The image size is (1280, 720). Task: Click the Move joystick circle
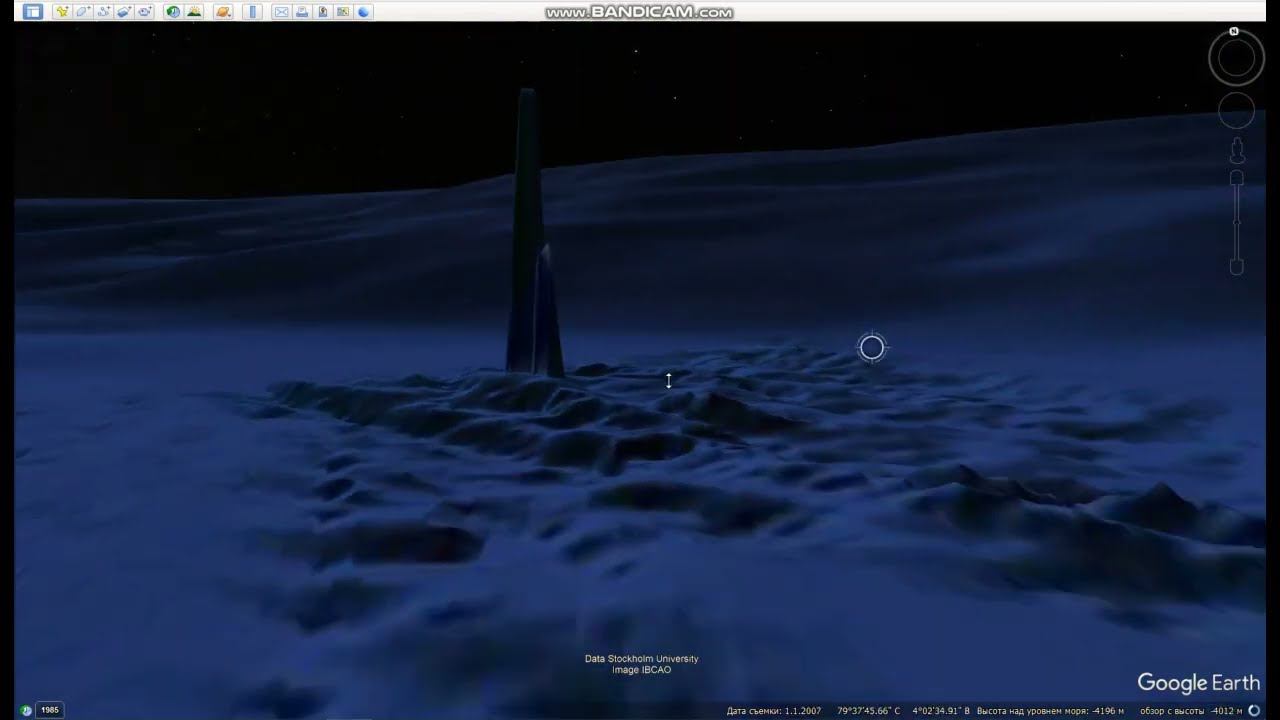coord(1237,111)
